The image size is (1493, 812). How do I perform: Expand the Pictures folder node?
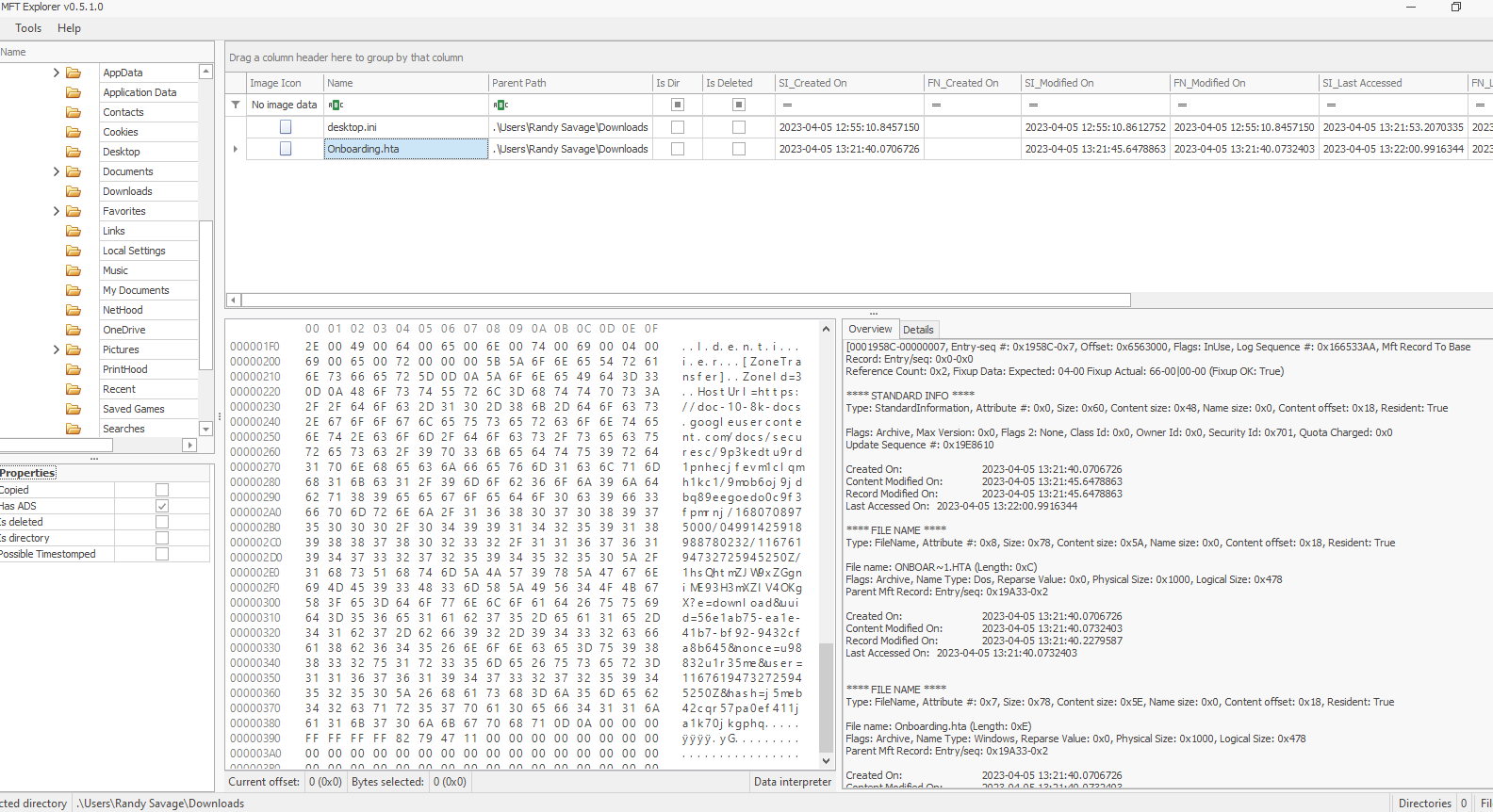pos(57,349)
